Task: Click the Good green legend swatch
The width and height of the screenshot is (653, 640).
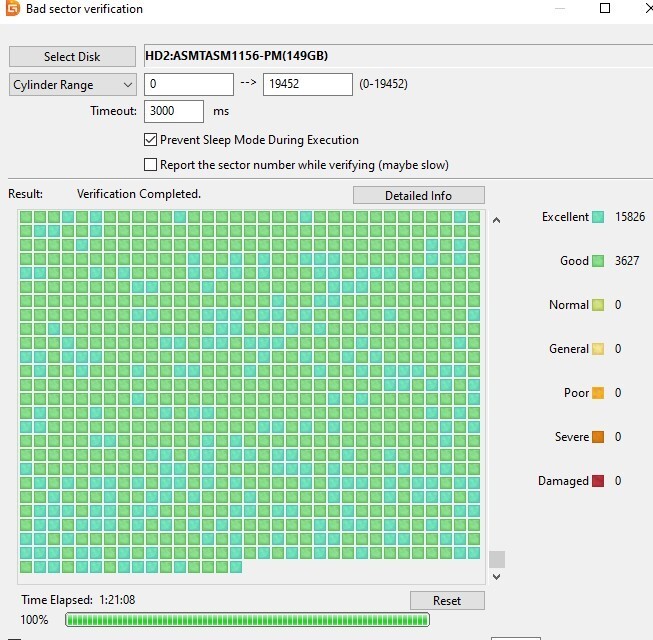Action: click(x=598, y=261)
